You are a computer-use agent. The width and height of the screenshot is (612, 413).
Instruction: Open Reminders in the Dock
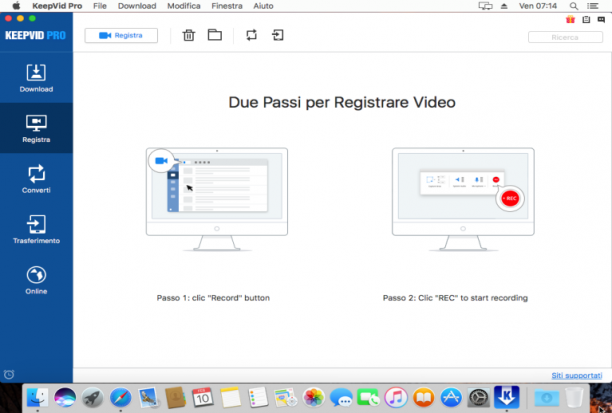(258, 398)
